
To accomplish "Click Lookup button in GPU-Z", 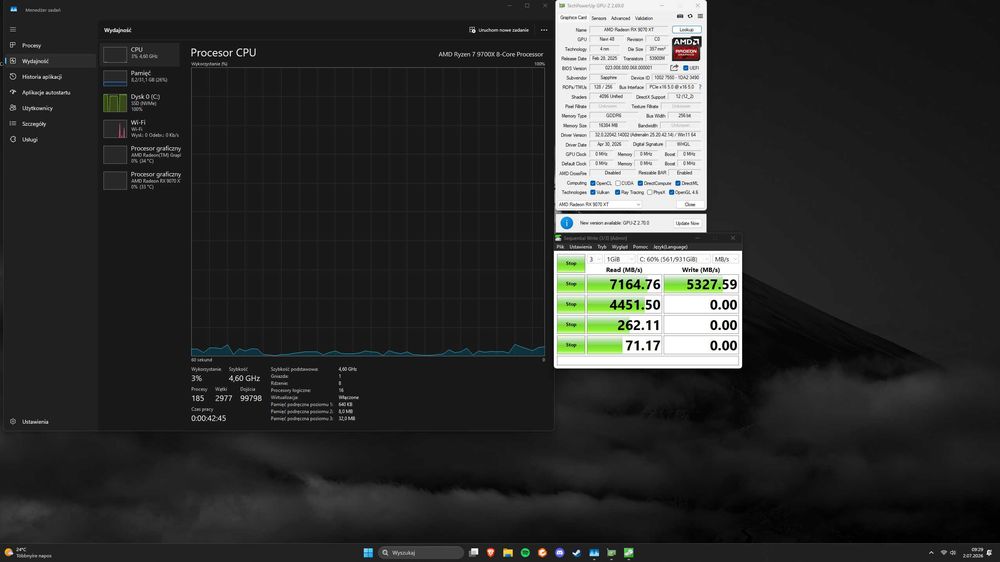I will (x=686, y=29).
